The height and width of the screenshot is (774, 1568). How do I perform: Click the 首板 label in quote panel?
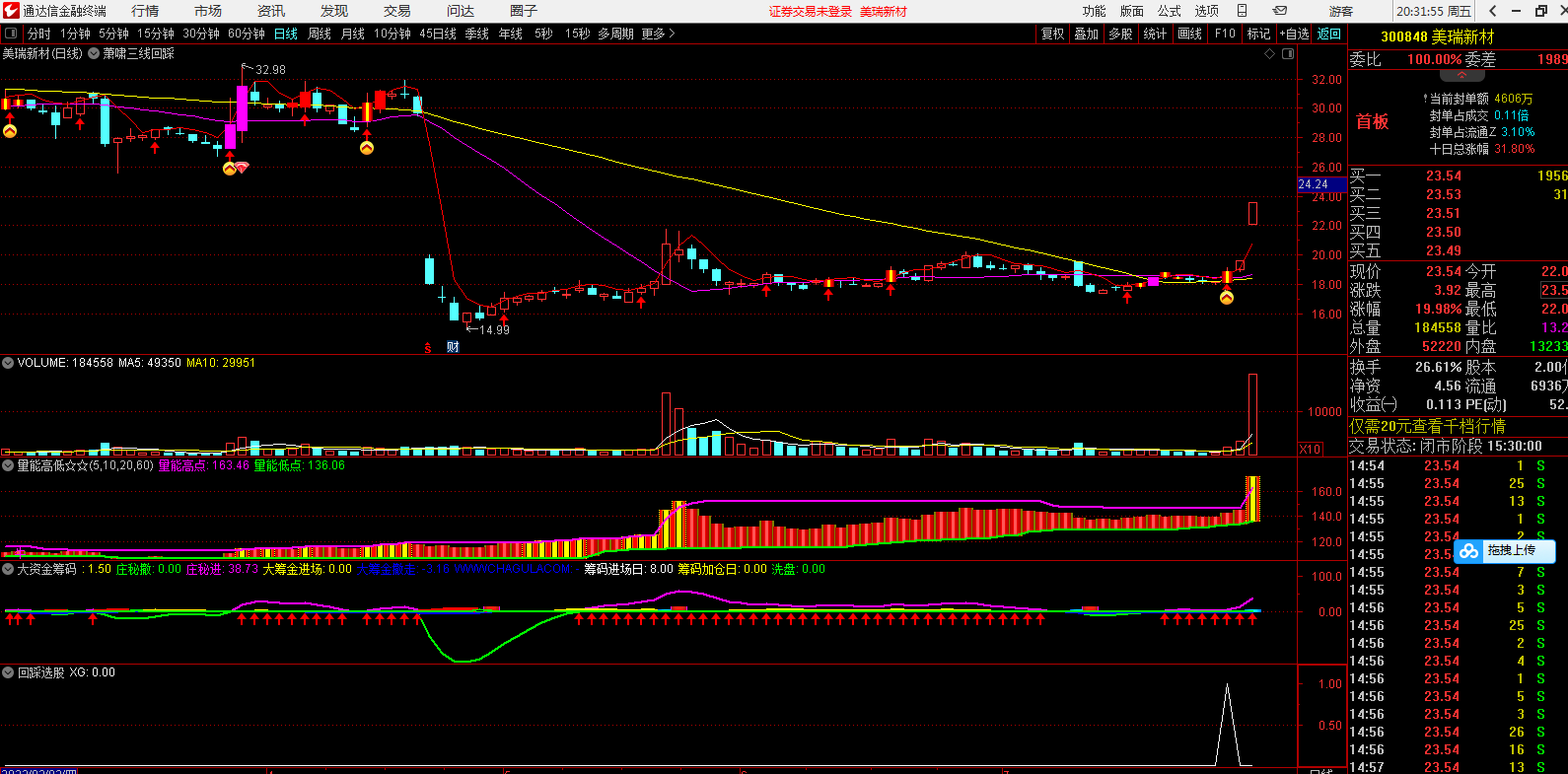[x=1372, y=121]
